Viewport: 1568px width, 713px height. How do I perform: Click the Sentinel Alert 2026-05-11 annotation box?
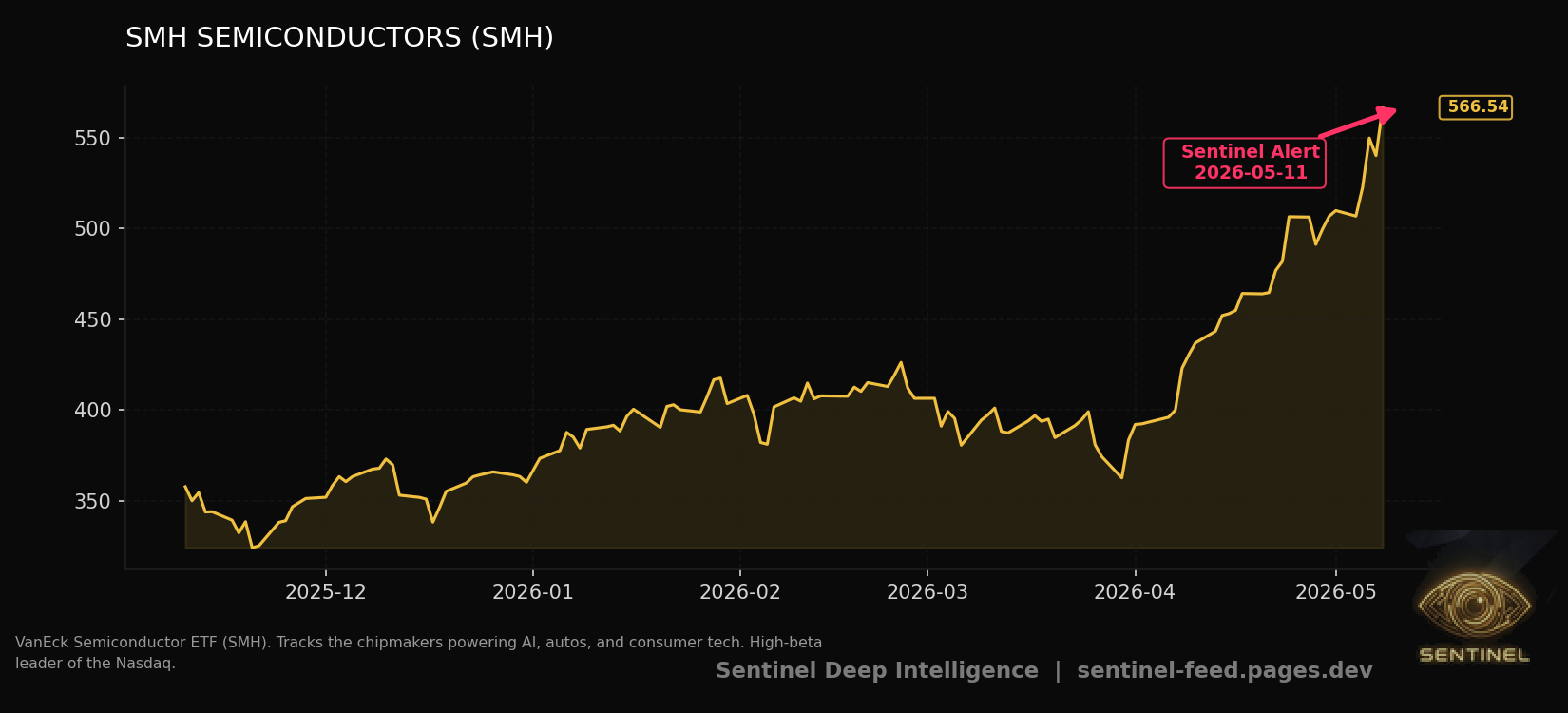pyautogui.click(x=1244, y=163)
